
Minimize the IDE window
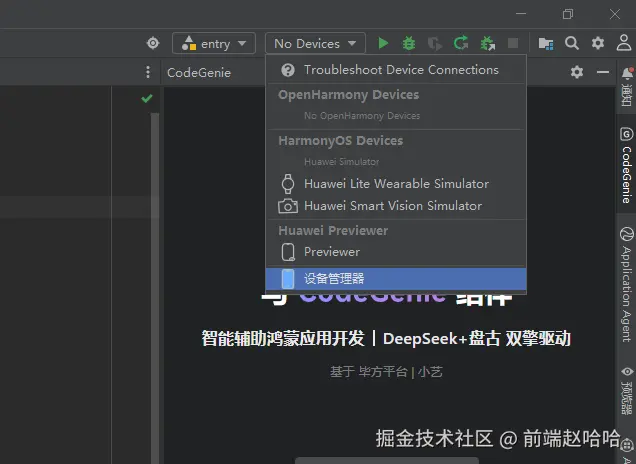[x=521, y=14]
